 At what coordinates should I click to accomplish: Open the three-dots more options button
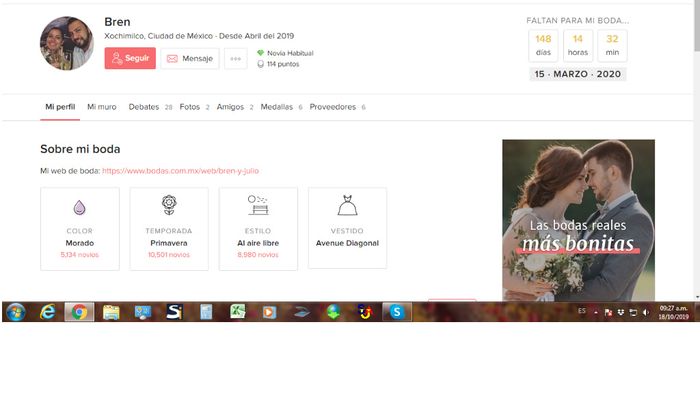click(x=236, y=59)
